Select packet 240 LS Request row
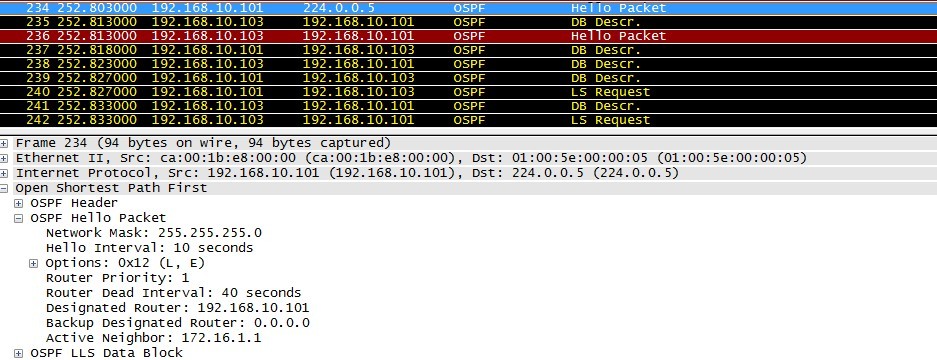The image size is (937, 360). pyautogui.click(x=468, y=92)
